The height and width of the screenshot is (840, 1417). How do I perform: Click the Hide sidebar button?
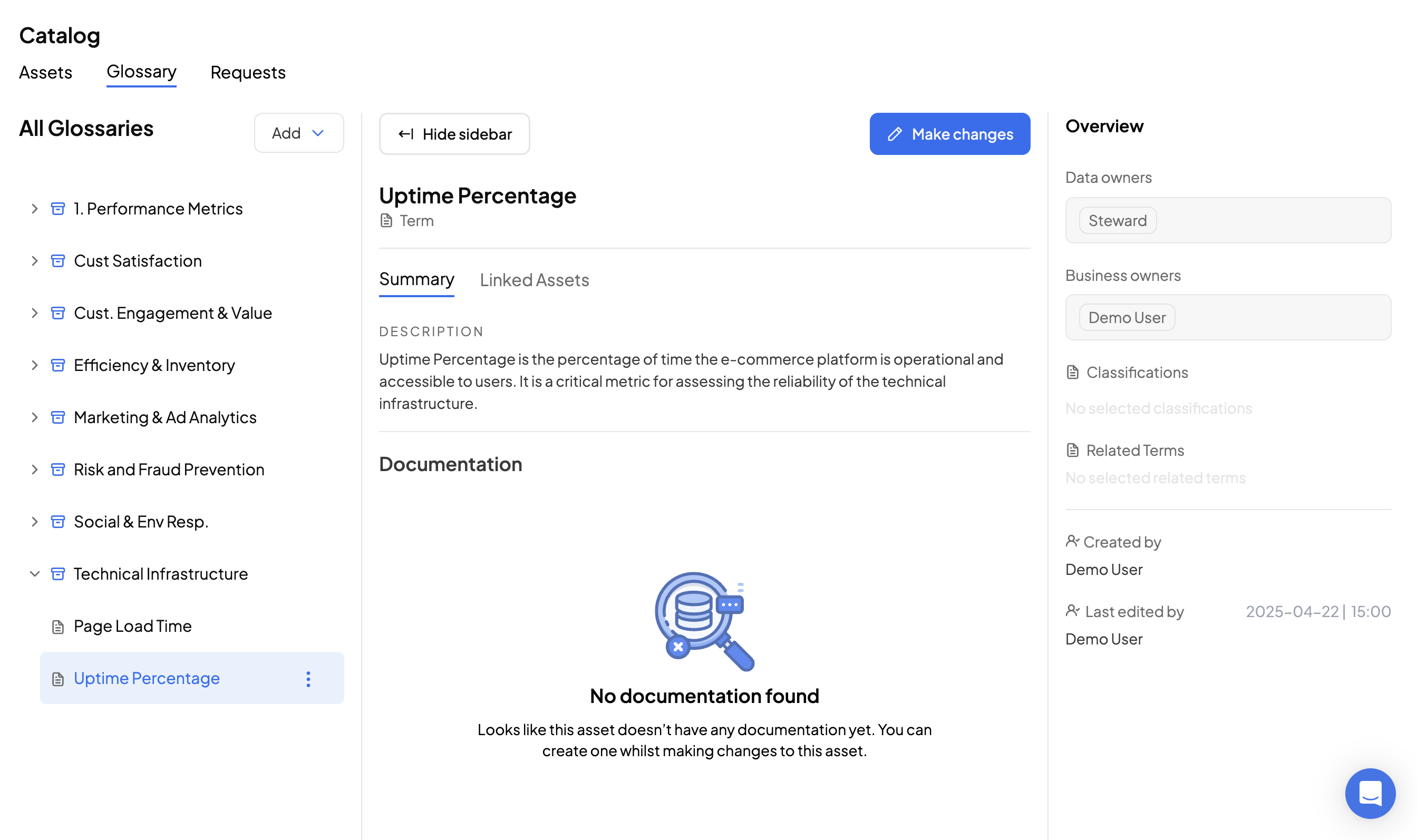454,134
